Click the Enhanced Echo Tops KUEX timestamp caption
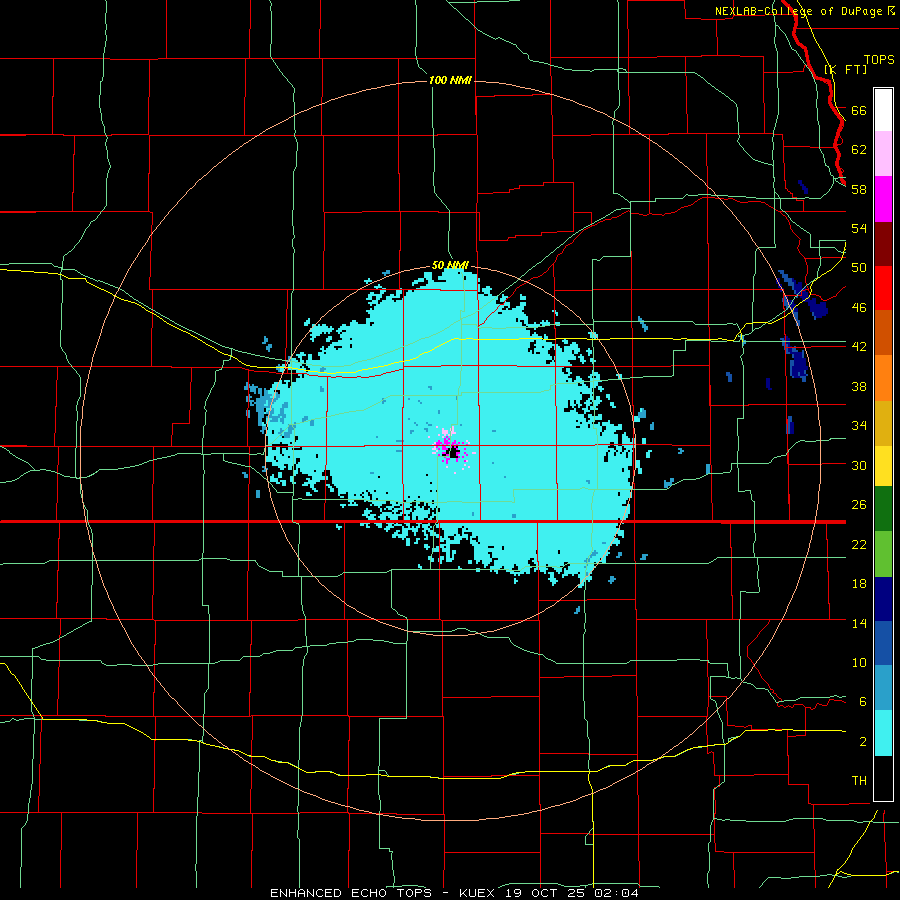Viewport: 900px width, 900px height. tap(454, 893)
